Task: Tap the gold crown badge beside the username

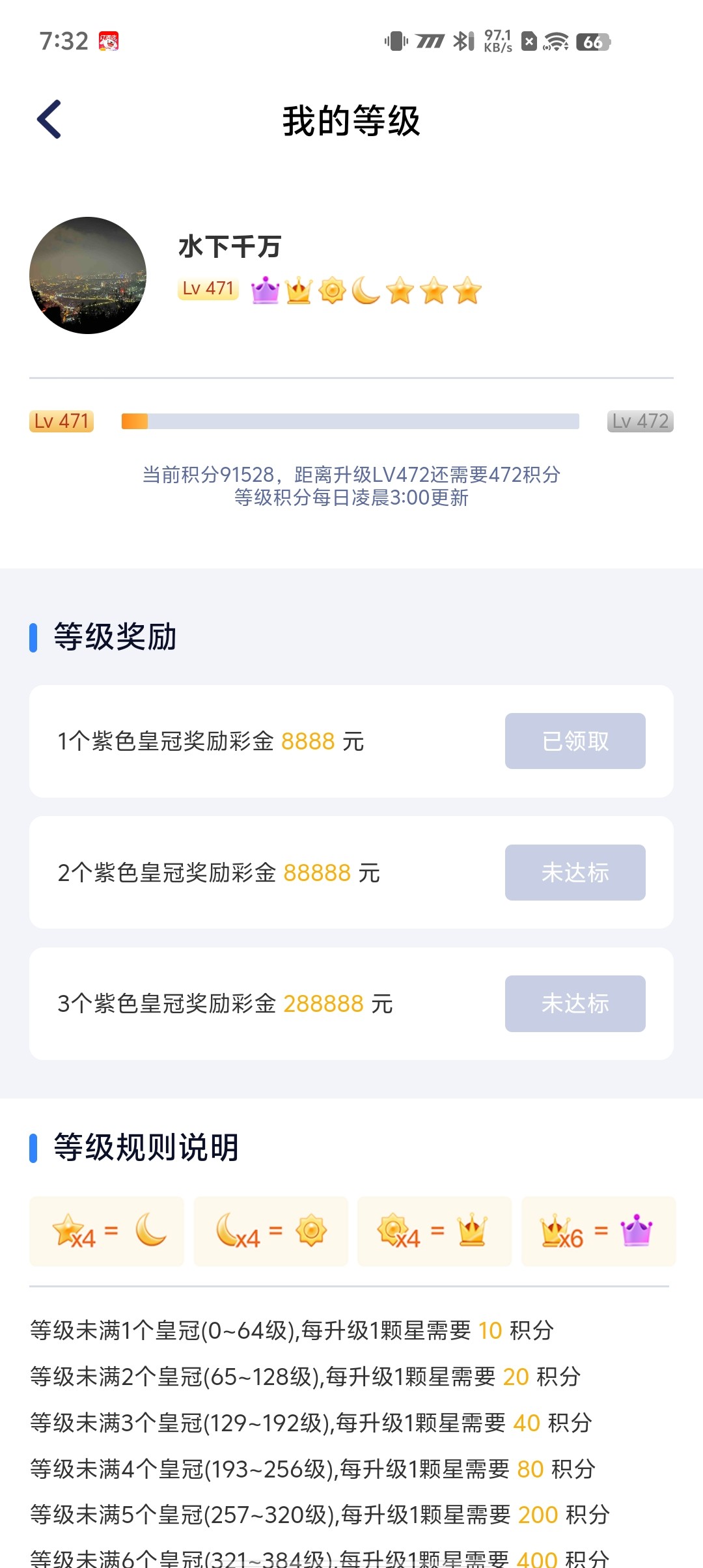Action: point(299,290)
